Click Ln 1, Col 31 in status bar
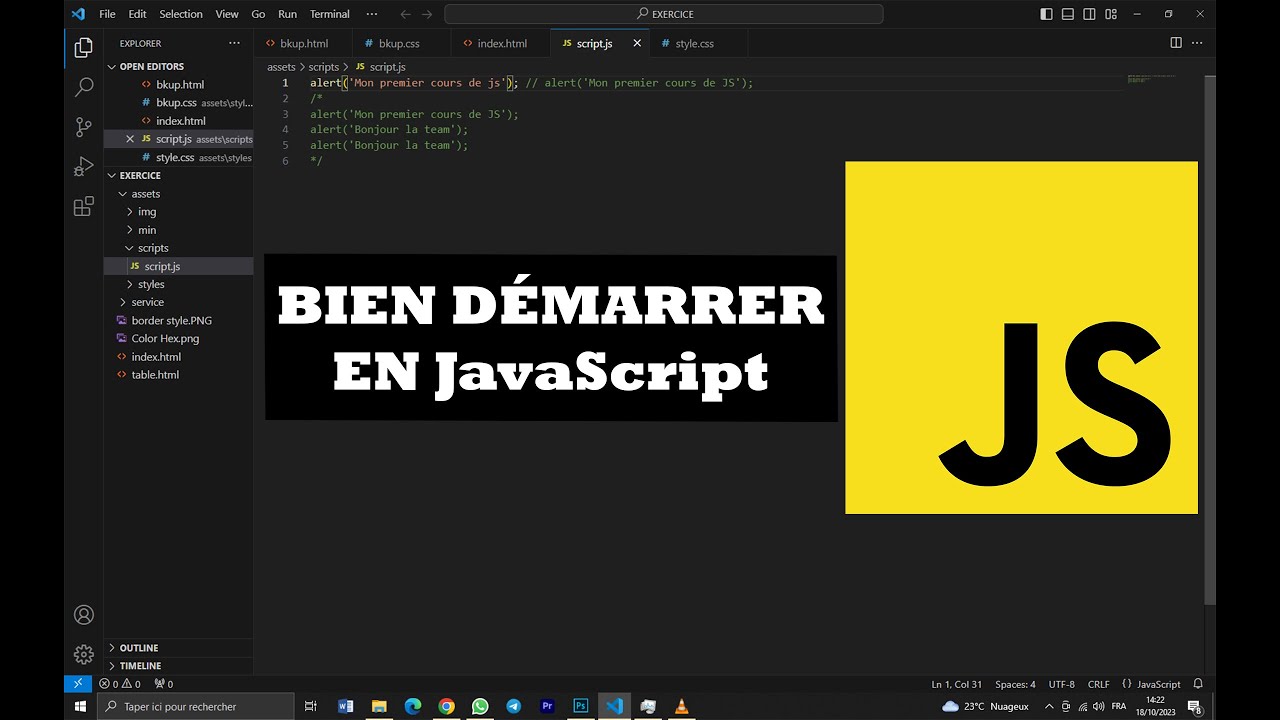The width and height of the screenshot is (1280, 720). pos(957,684)
